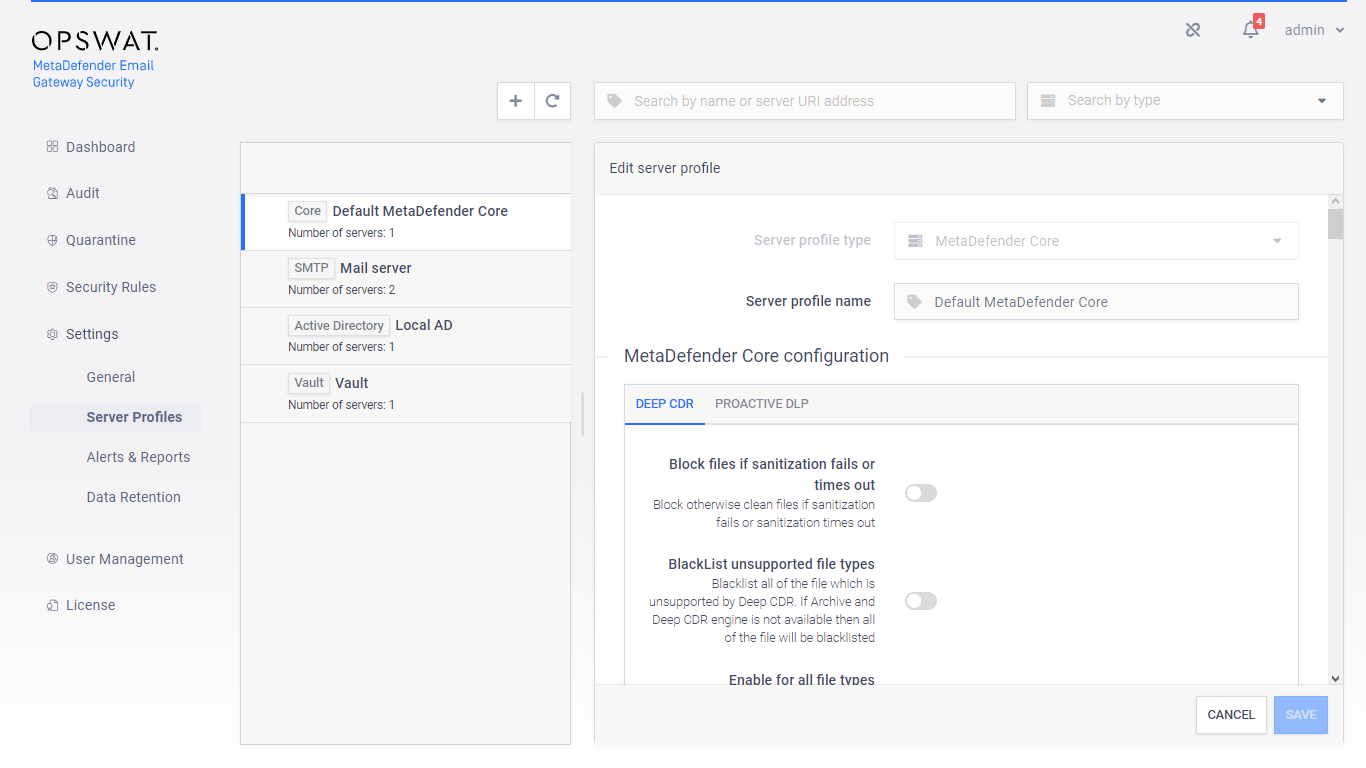
Task: Select the Local AD profile
Action: tap(406, 336)
